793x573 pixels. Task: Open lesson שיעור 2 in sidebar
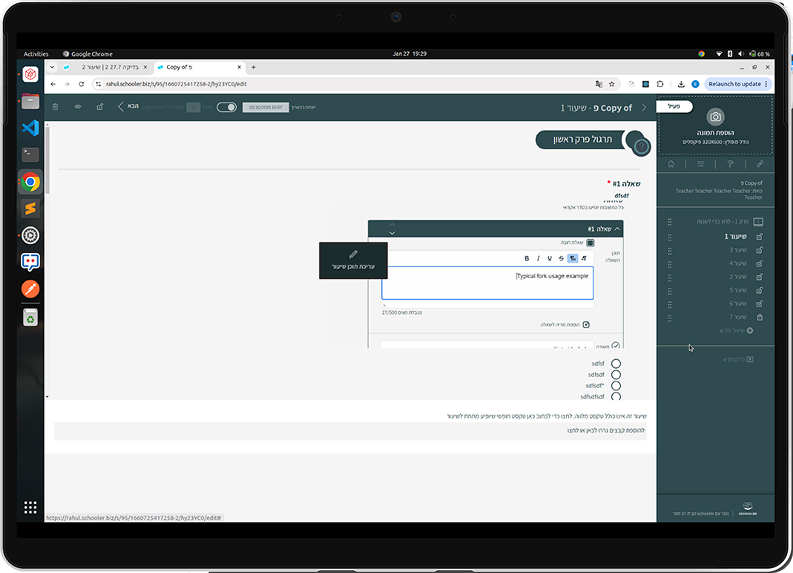(738, 277)
